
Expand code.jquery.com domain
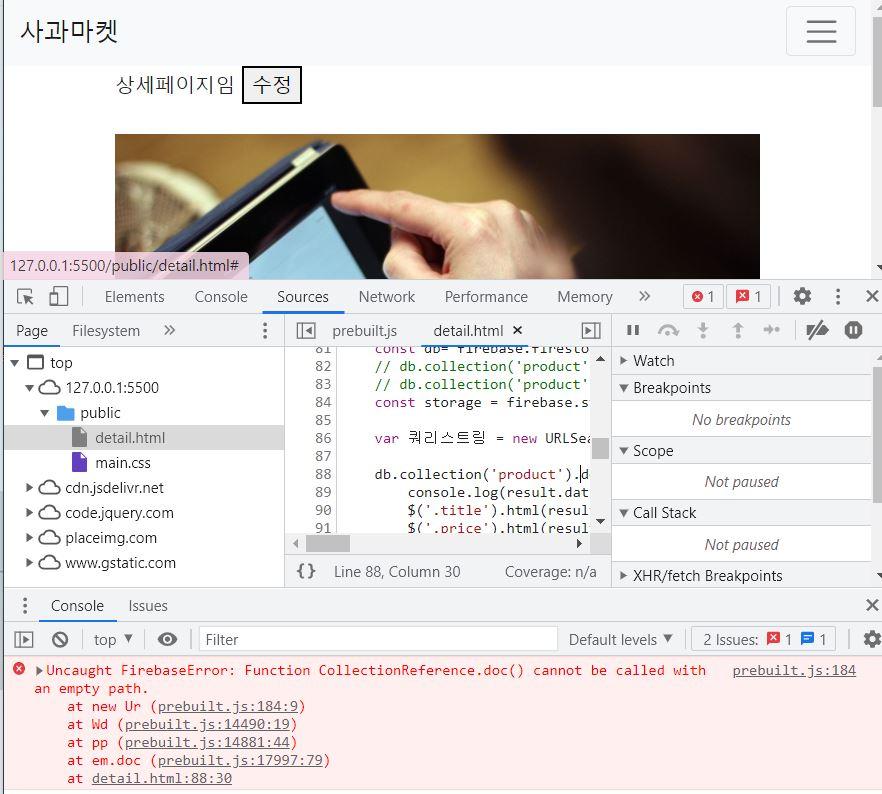click(x=29, y=512)
